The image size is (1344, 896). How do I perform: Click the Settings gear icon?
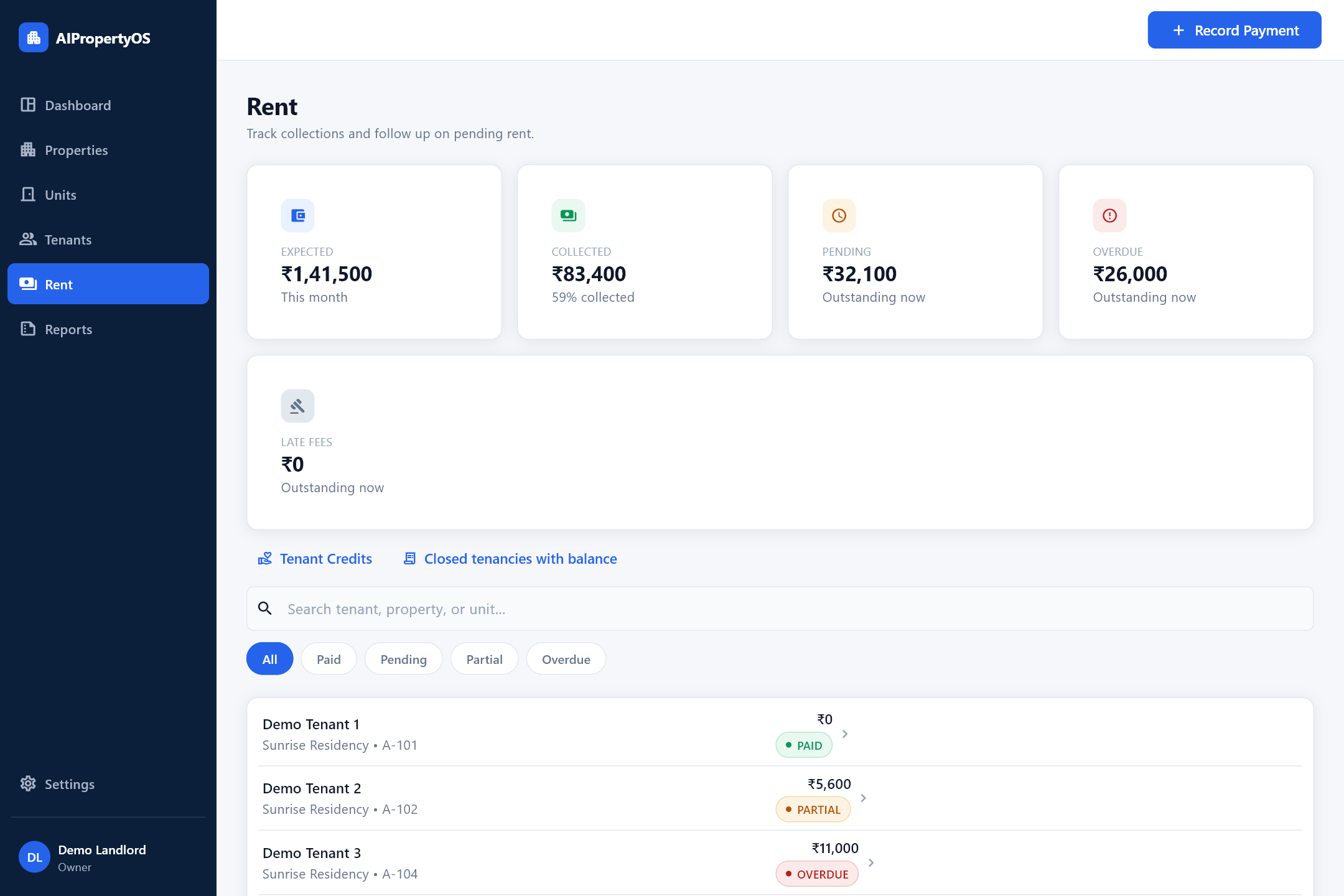tap(28, 784)
